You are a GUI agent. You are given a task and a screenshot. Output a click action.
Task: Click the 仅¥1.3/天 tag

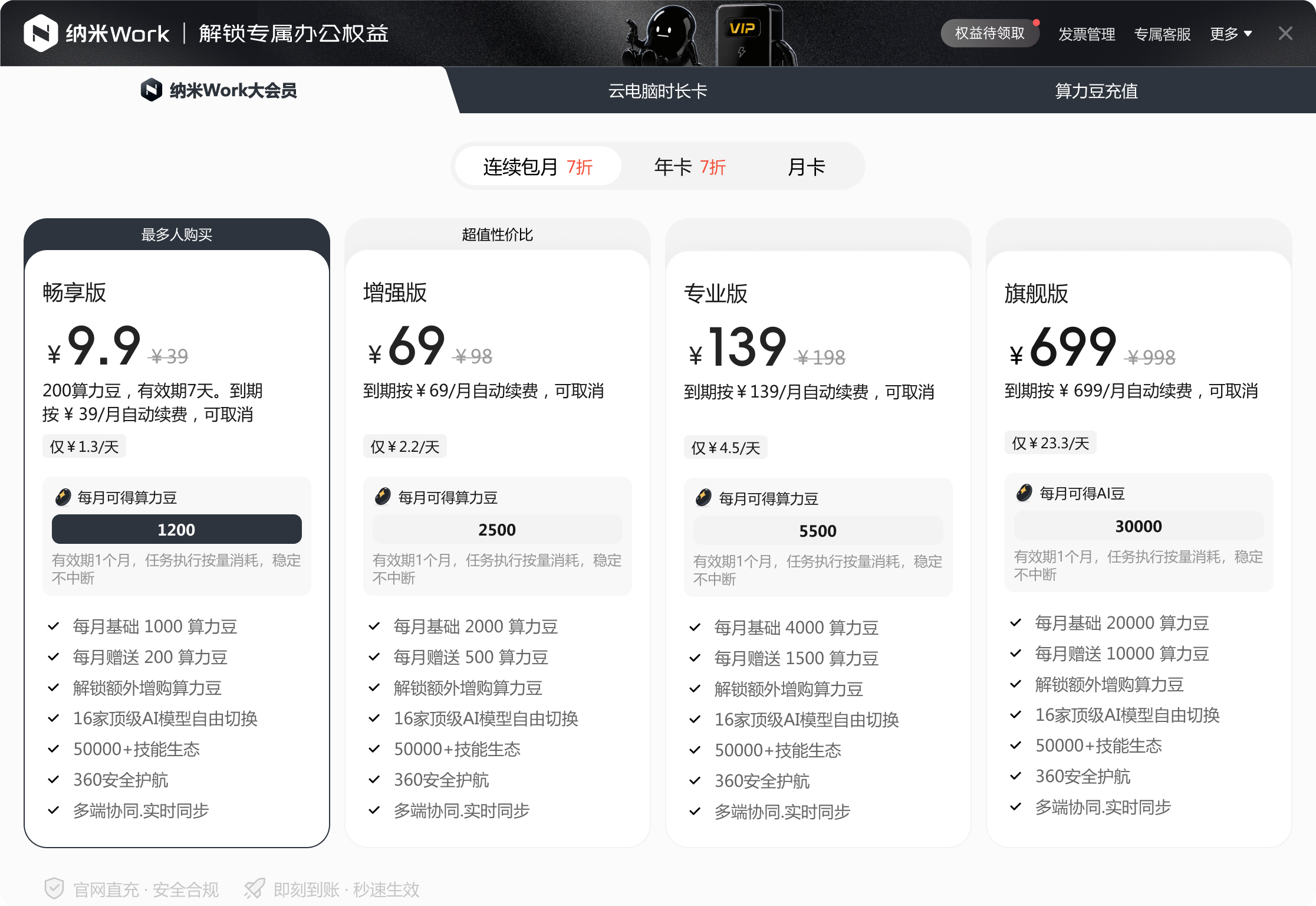(84, 446)
